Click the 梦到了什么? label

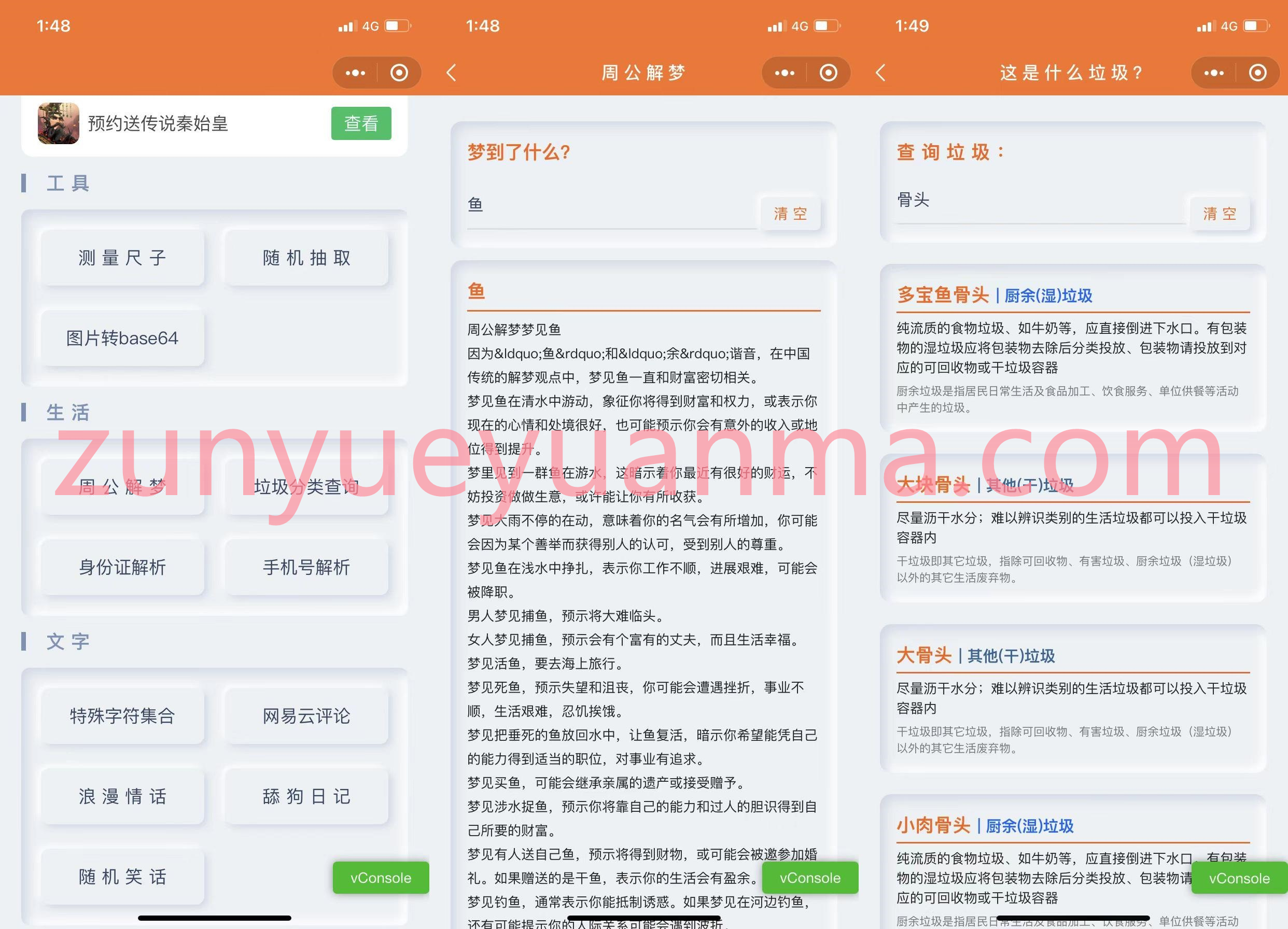tap(519, 152)
